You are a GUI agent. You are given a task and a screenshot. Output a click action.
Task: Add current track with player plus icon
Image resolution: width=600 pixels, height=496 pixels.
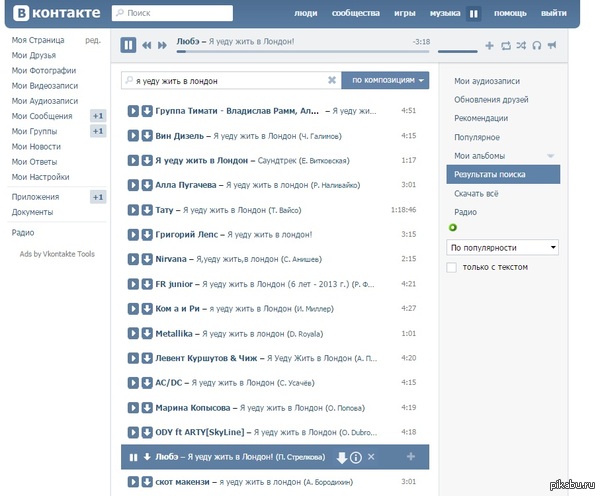point(489,46)
